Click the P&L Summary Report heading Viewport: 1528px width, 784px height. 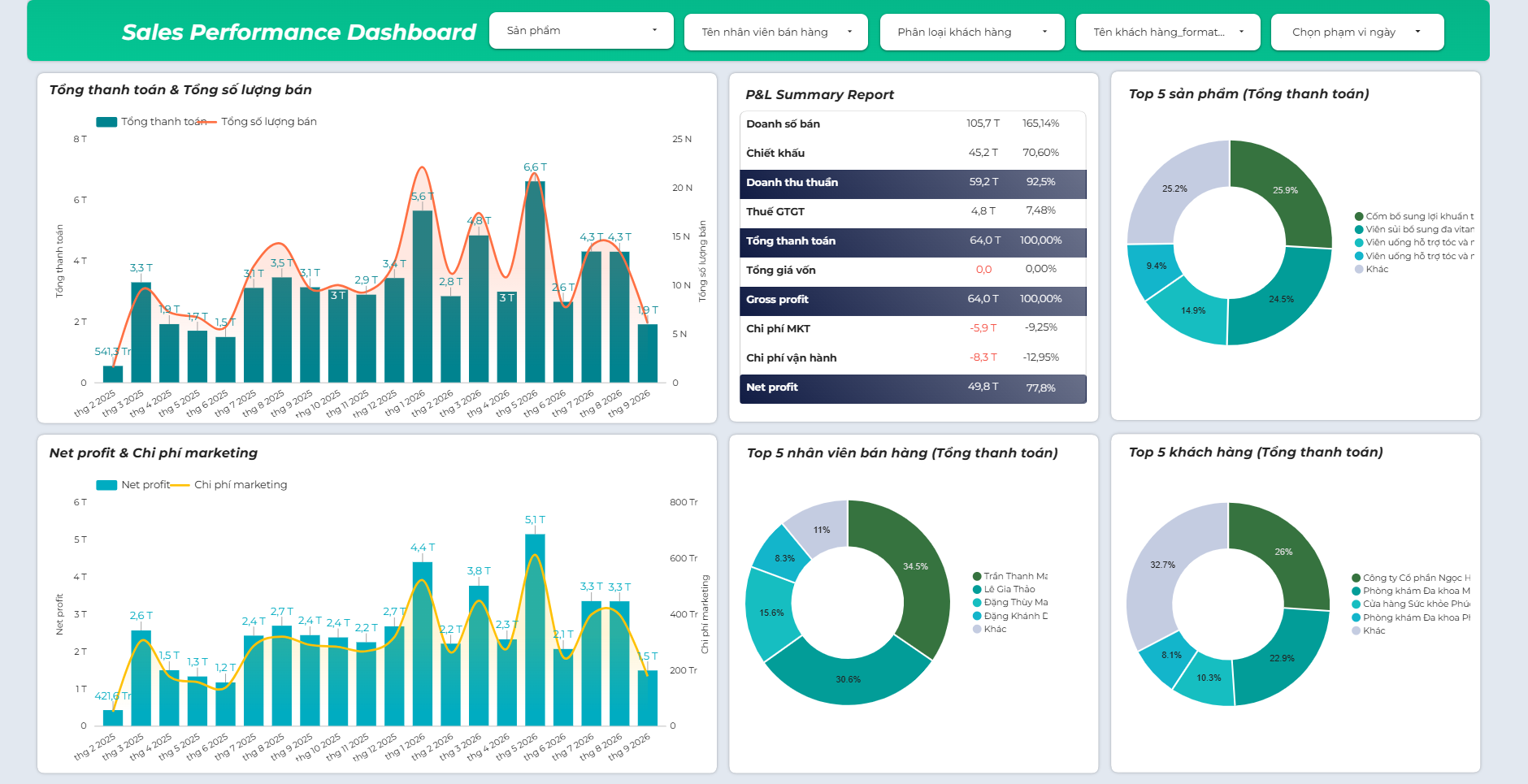pyautogui.click(x=819, y=95)
